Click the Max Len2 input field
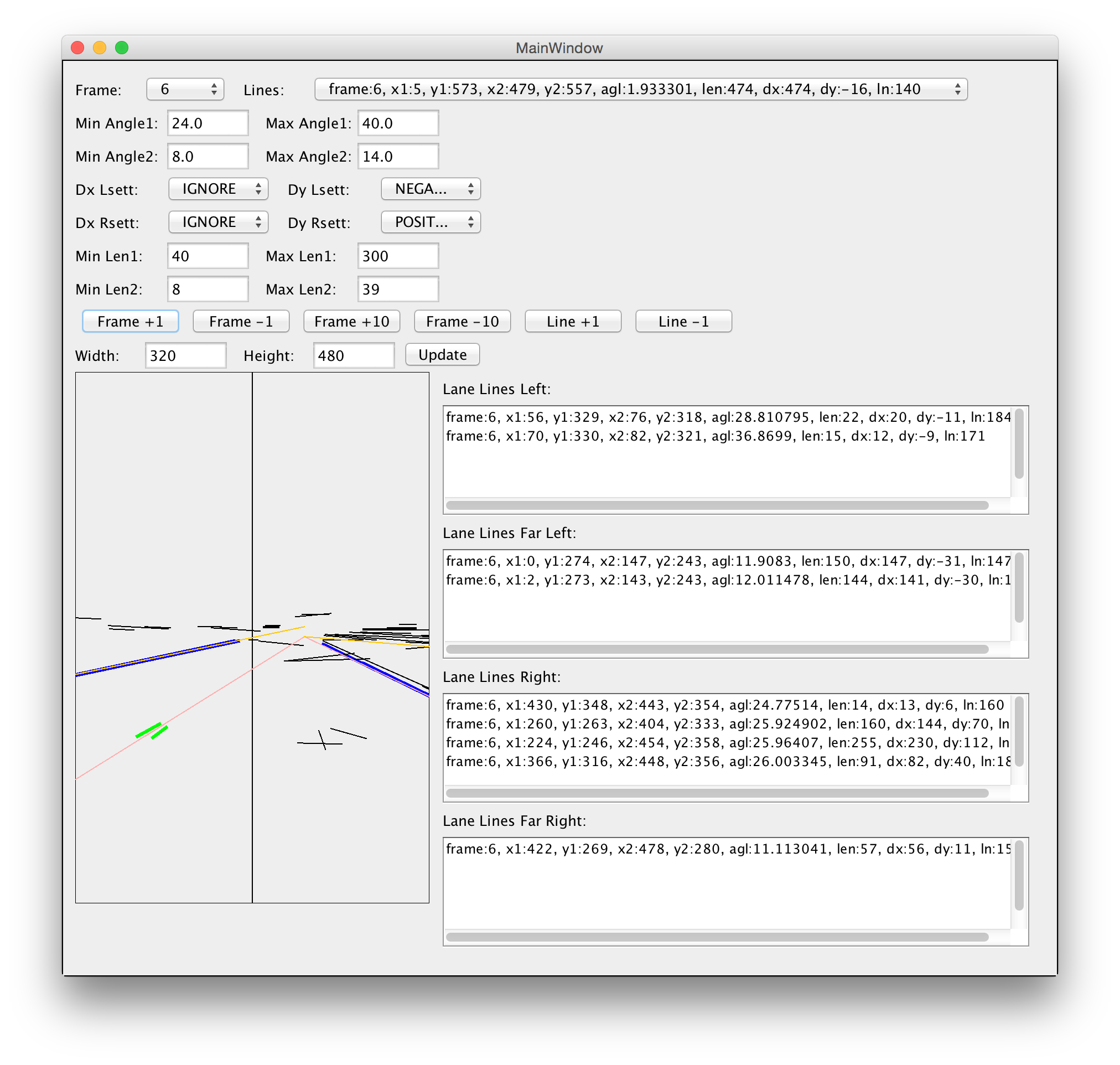Viewport: 1120px width, 1065px height. 398,289
